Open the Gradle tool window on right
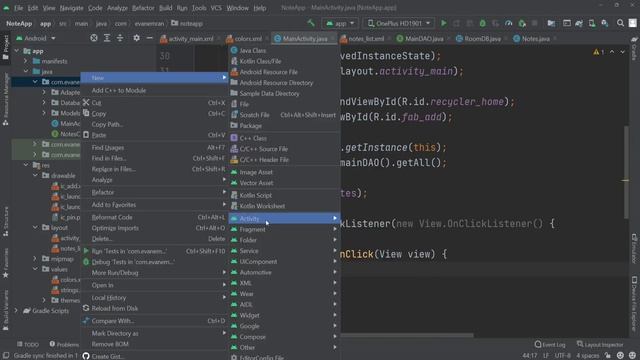This screenshot has height=360, width=640. (634, 48)
